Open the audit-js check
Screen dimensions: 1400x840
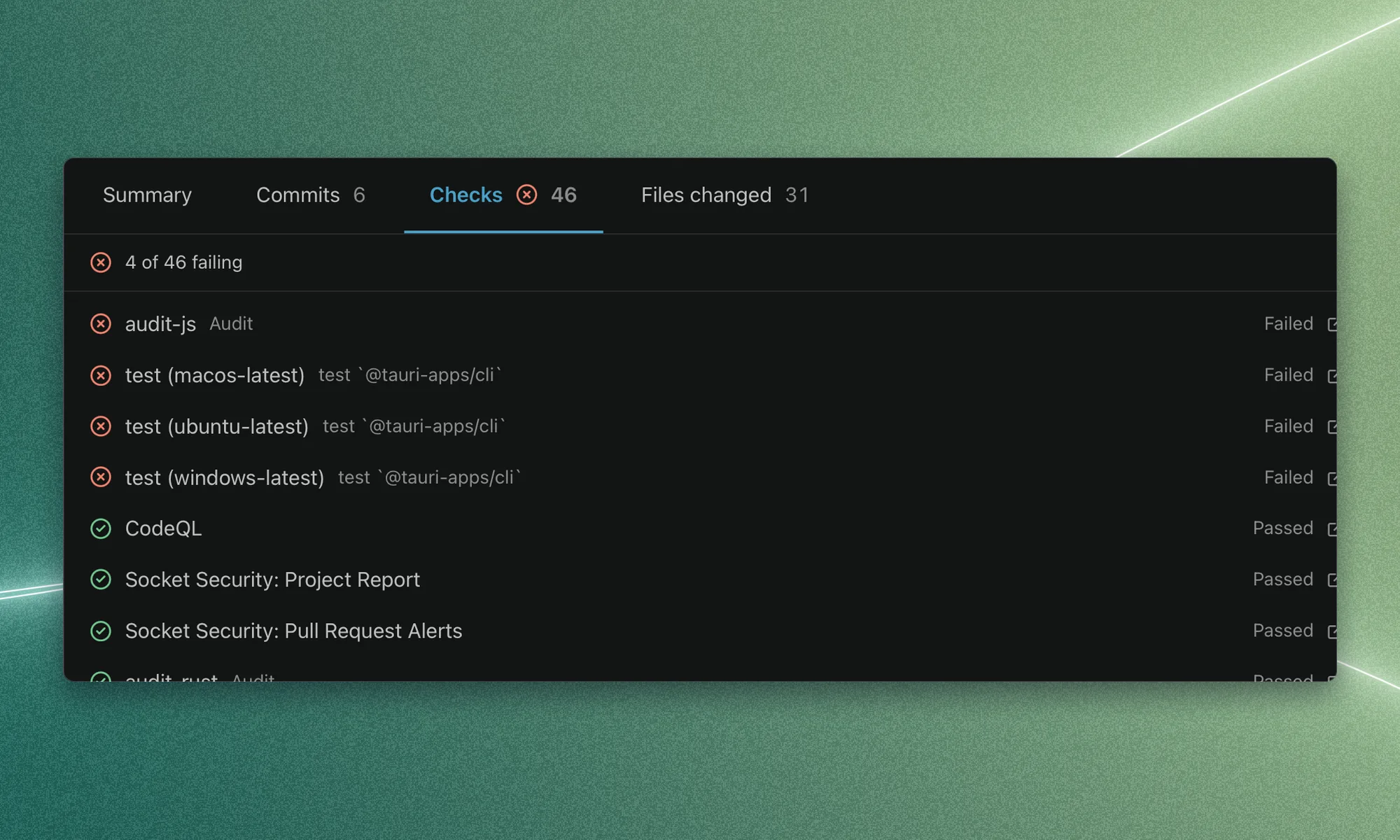click(x=160, y=324)
